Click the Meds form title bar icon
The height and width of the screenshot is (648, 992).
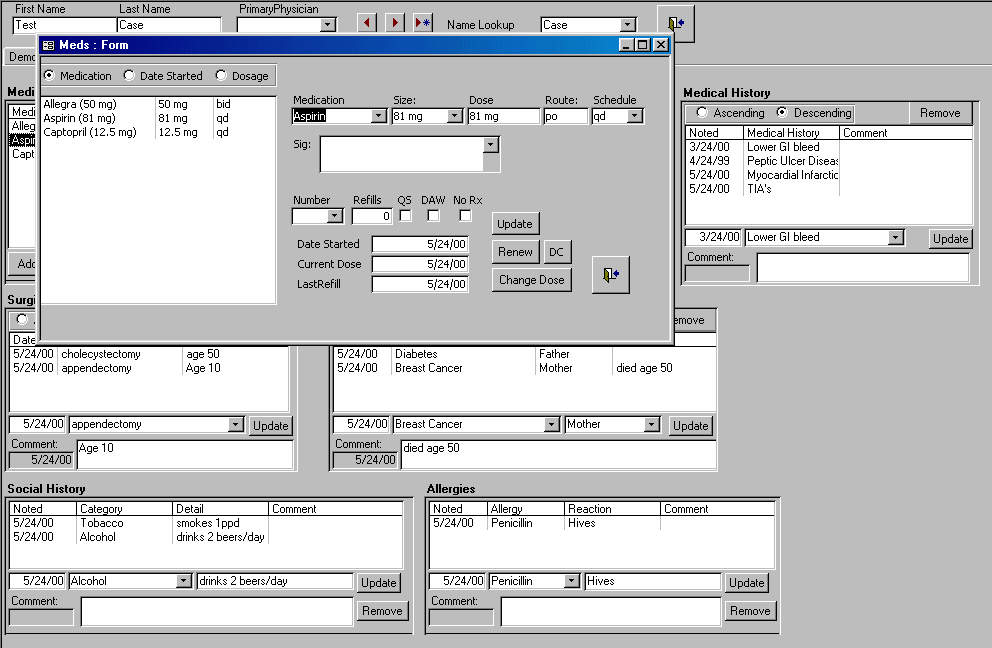[x=48, y=45]
